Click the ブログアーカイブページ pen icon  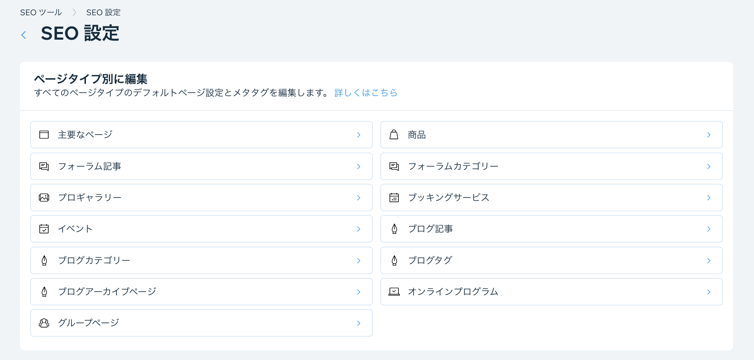(x=44, y=292)
